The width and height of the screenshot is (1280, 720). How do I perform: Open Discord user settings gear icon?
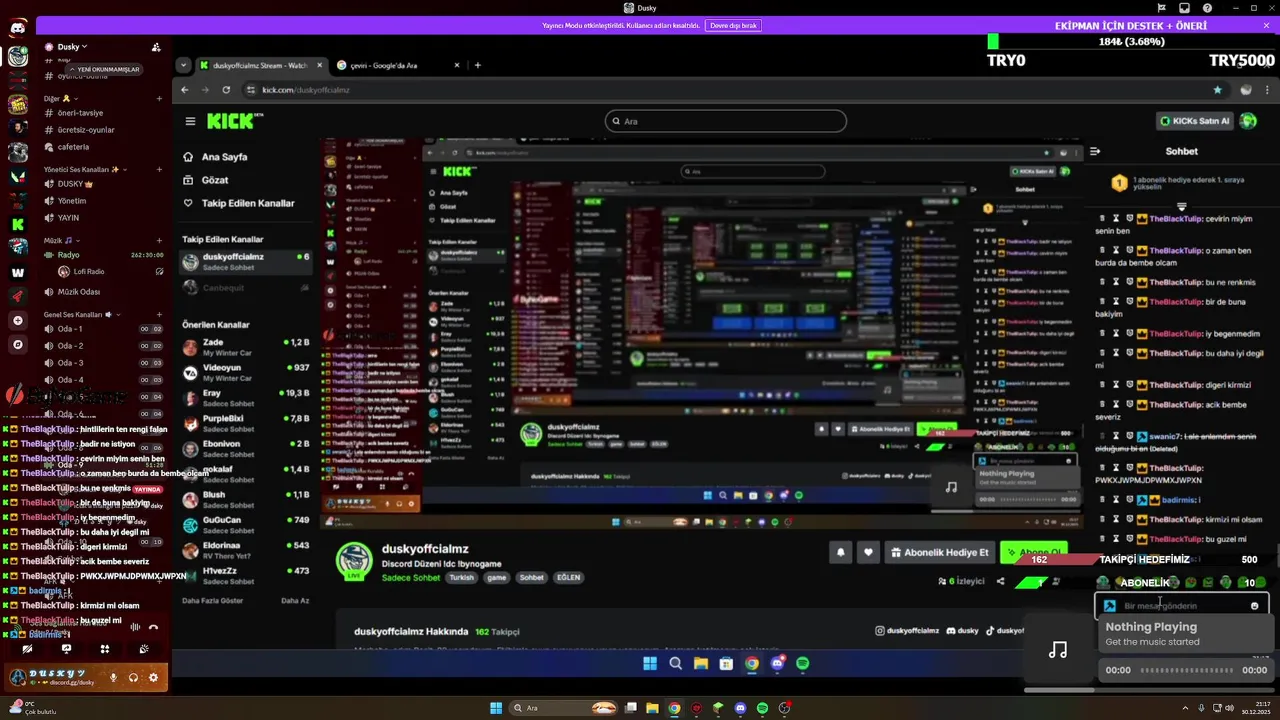coord(153,677)
